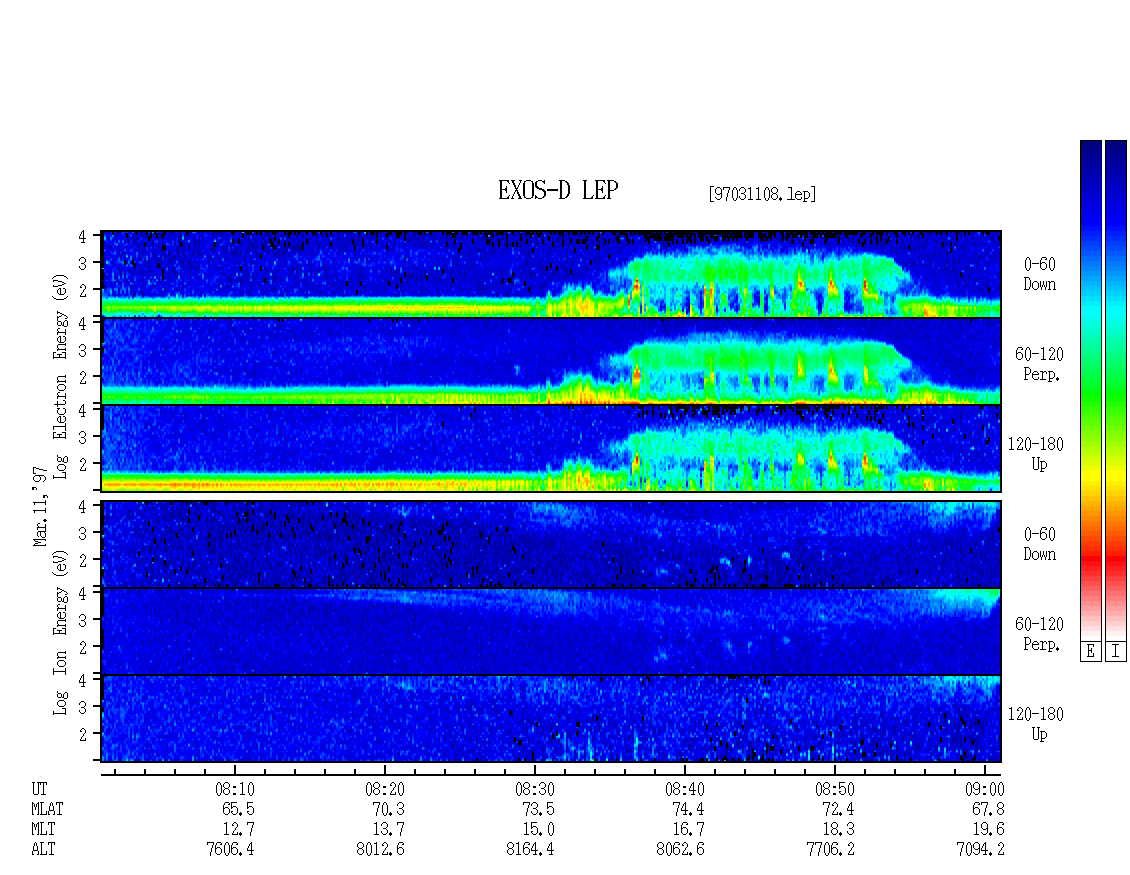Click the electron color bar labeled E

pos(1090,389)
